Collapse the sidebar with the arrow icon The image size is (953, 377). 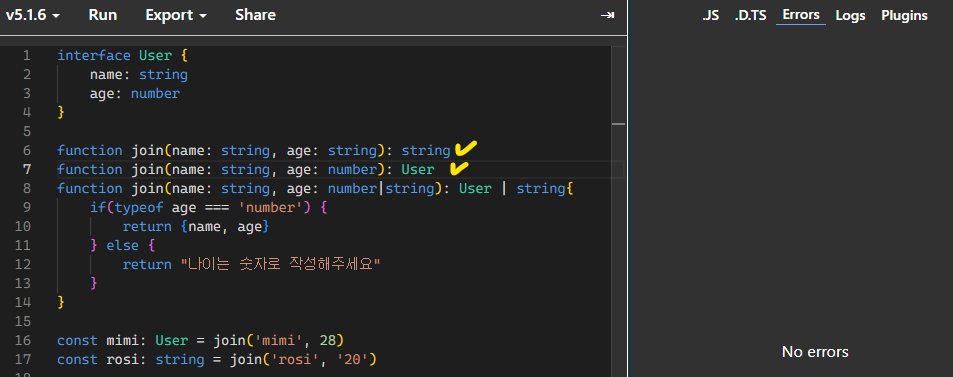(607, 15)
